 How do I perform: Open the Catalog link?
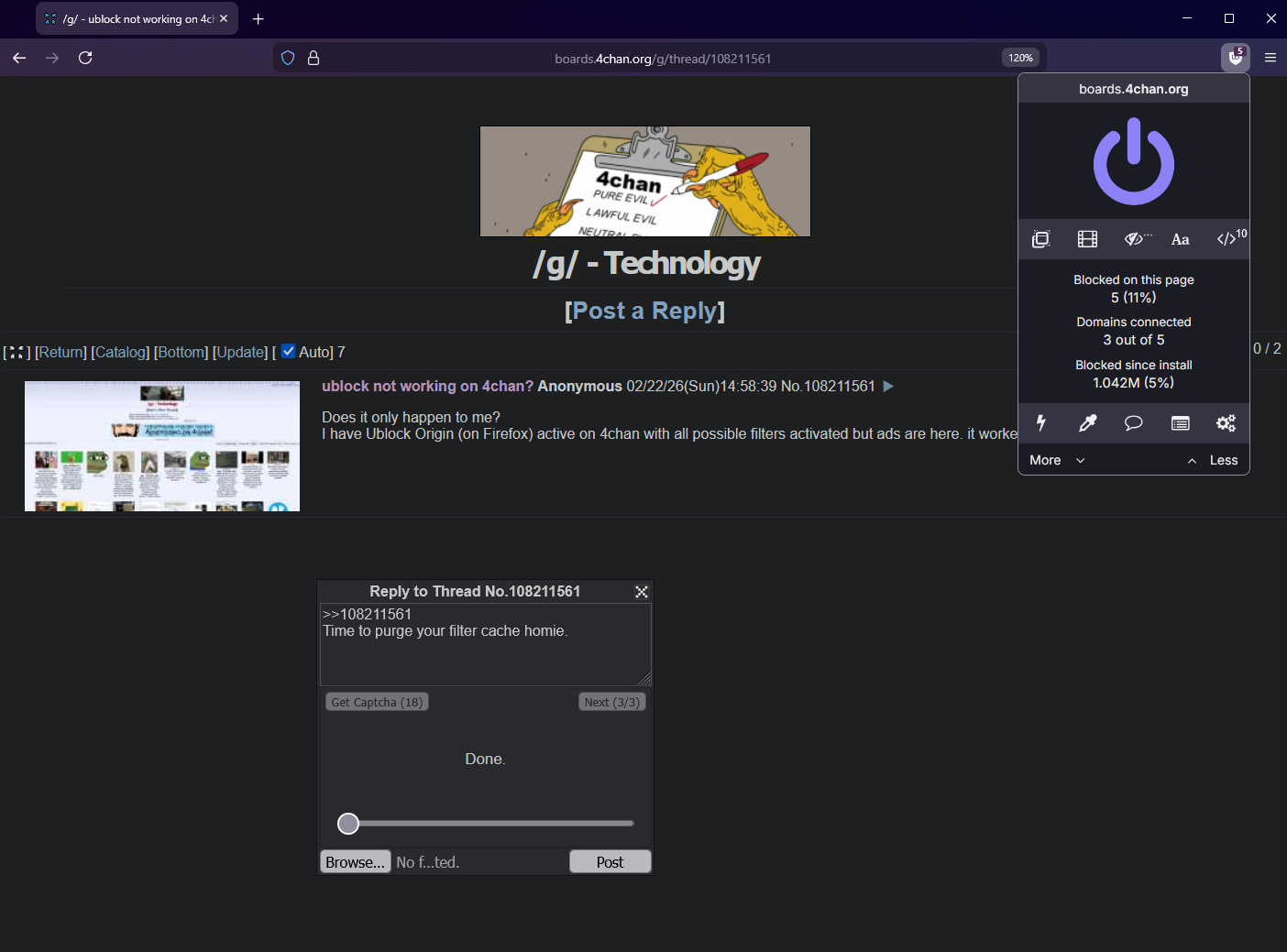120,352
